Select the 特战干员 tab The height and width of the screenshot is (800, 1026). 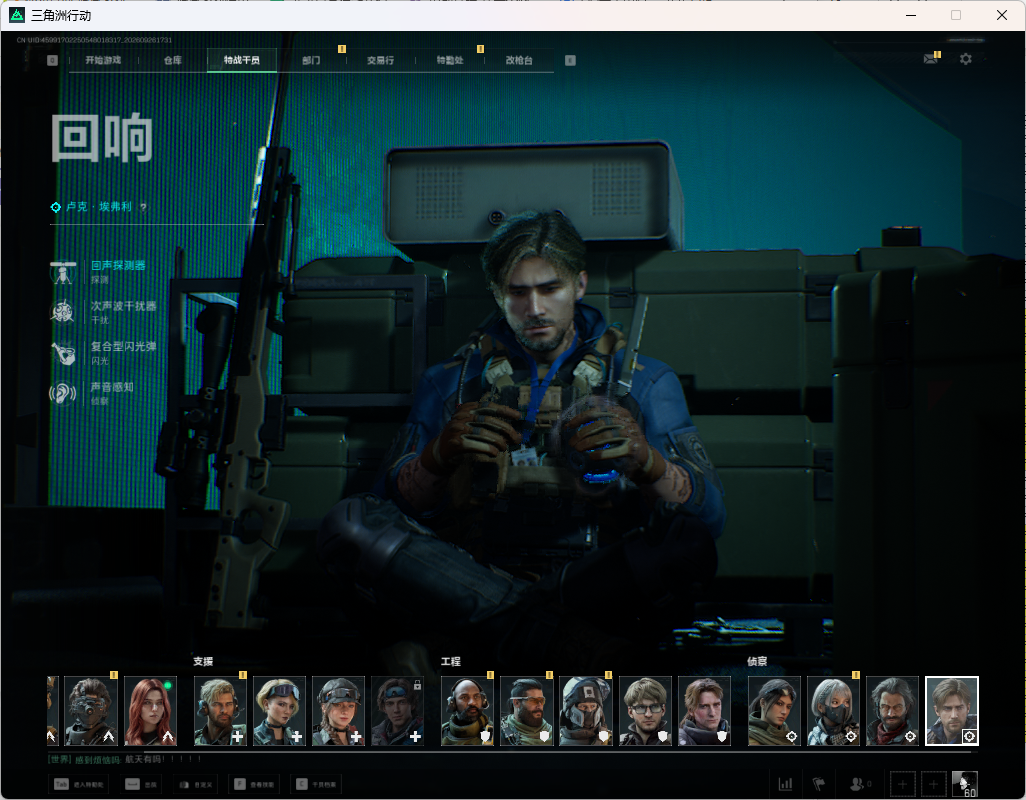point(241,60)
